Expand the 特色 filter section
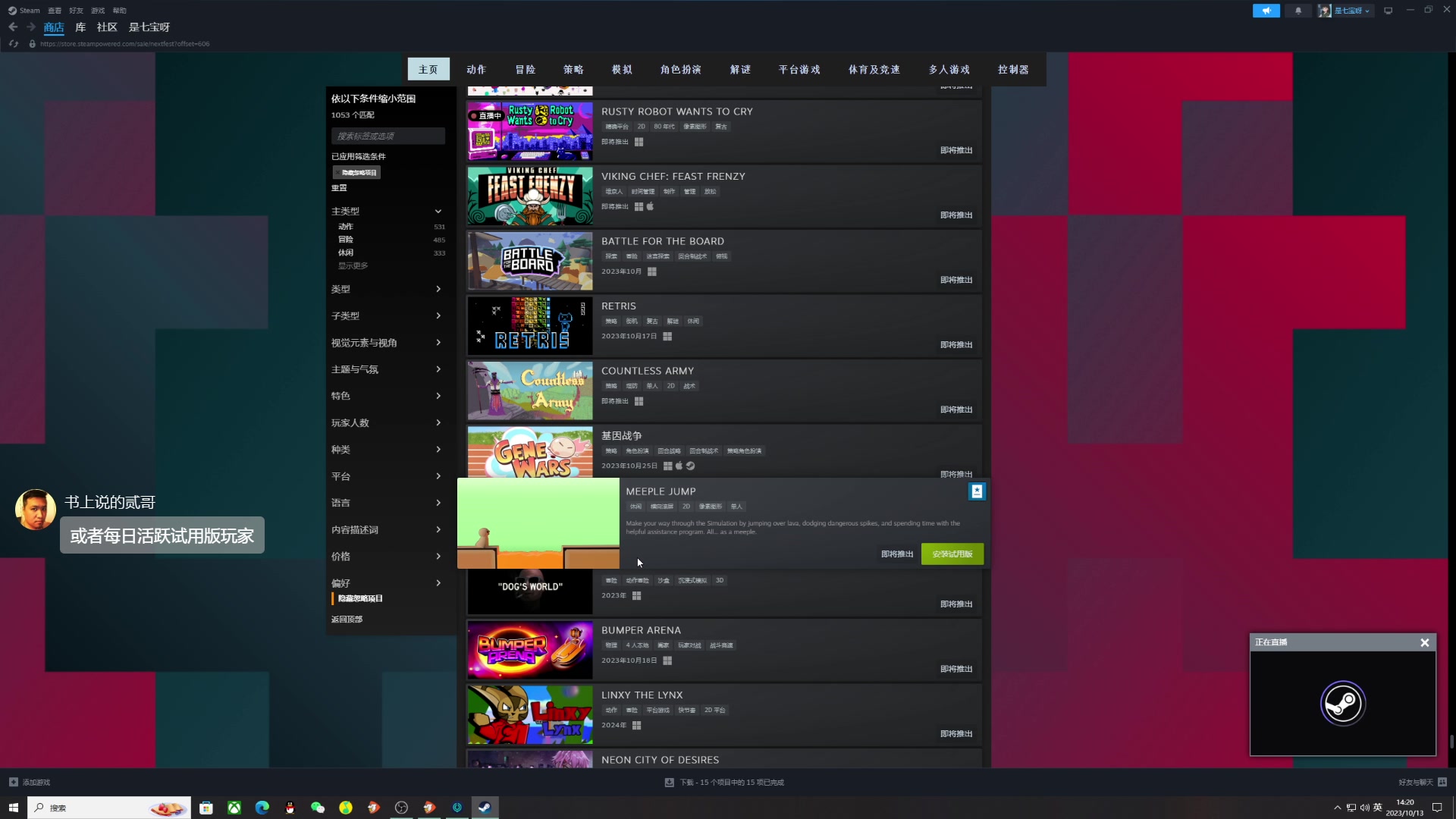This screenshot has width=1456, height=819. [x=387, y=396]
